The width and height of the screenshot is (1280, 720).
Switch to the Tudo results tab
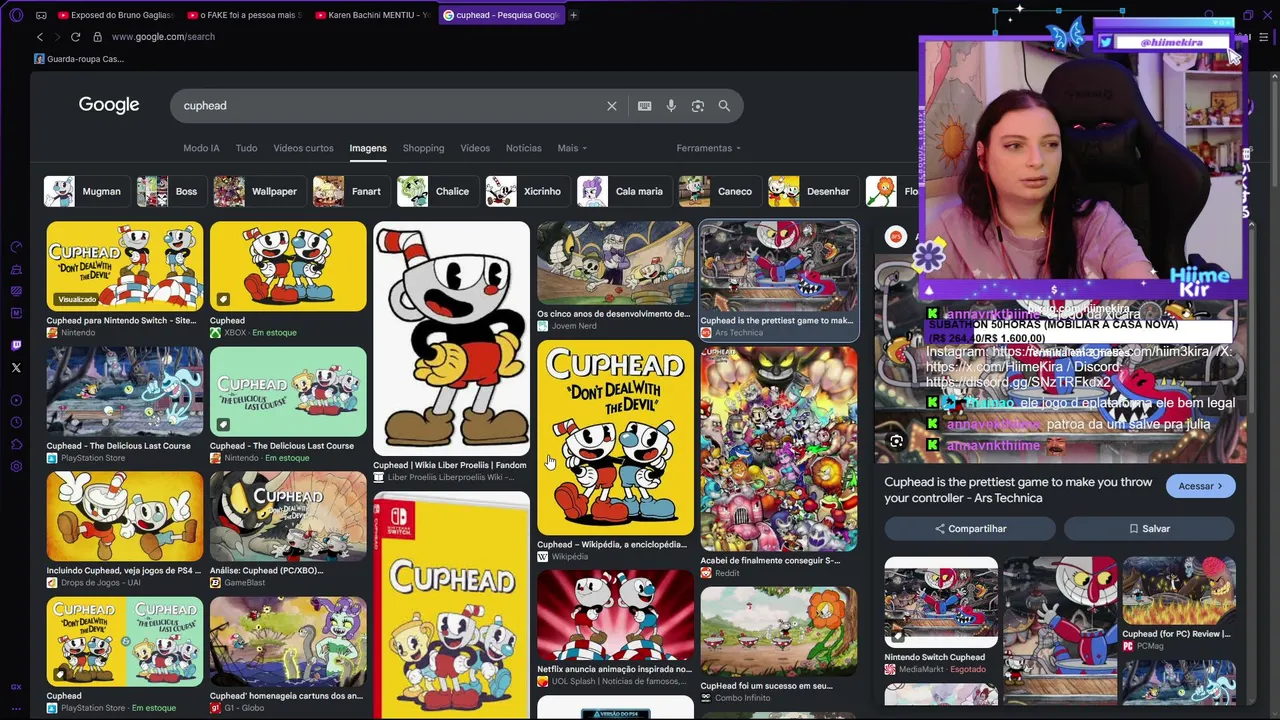point(246,148)
